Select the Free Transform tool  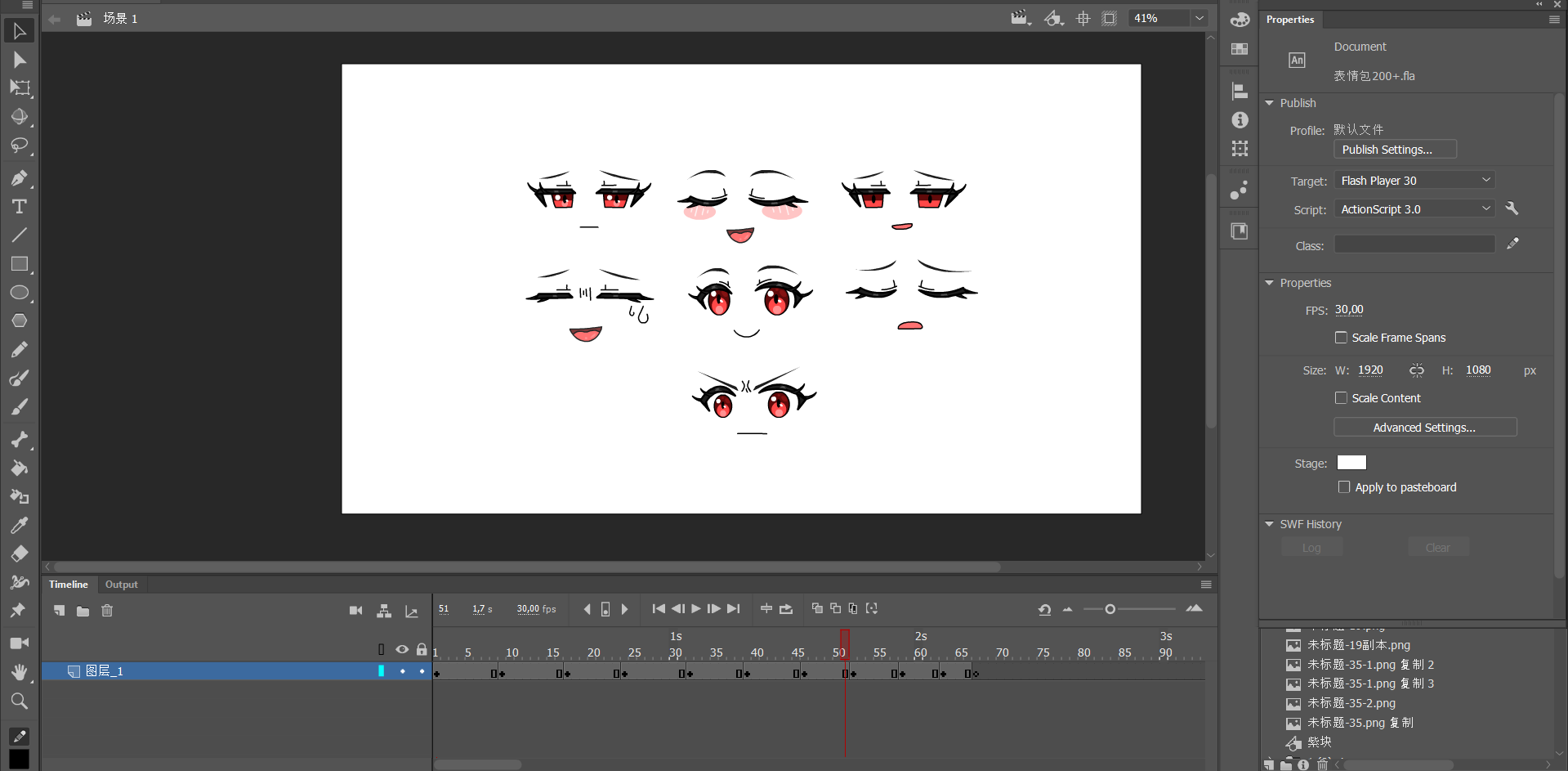(x=19, y=88)
